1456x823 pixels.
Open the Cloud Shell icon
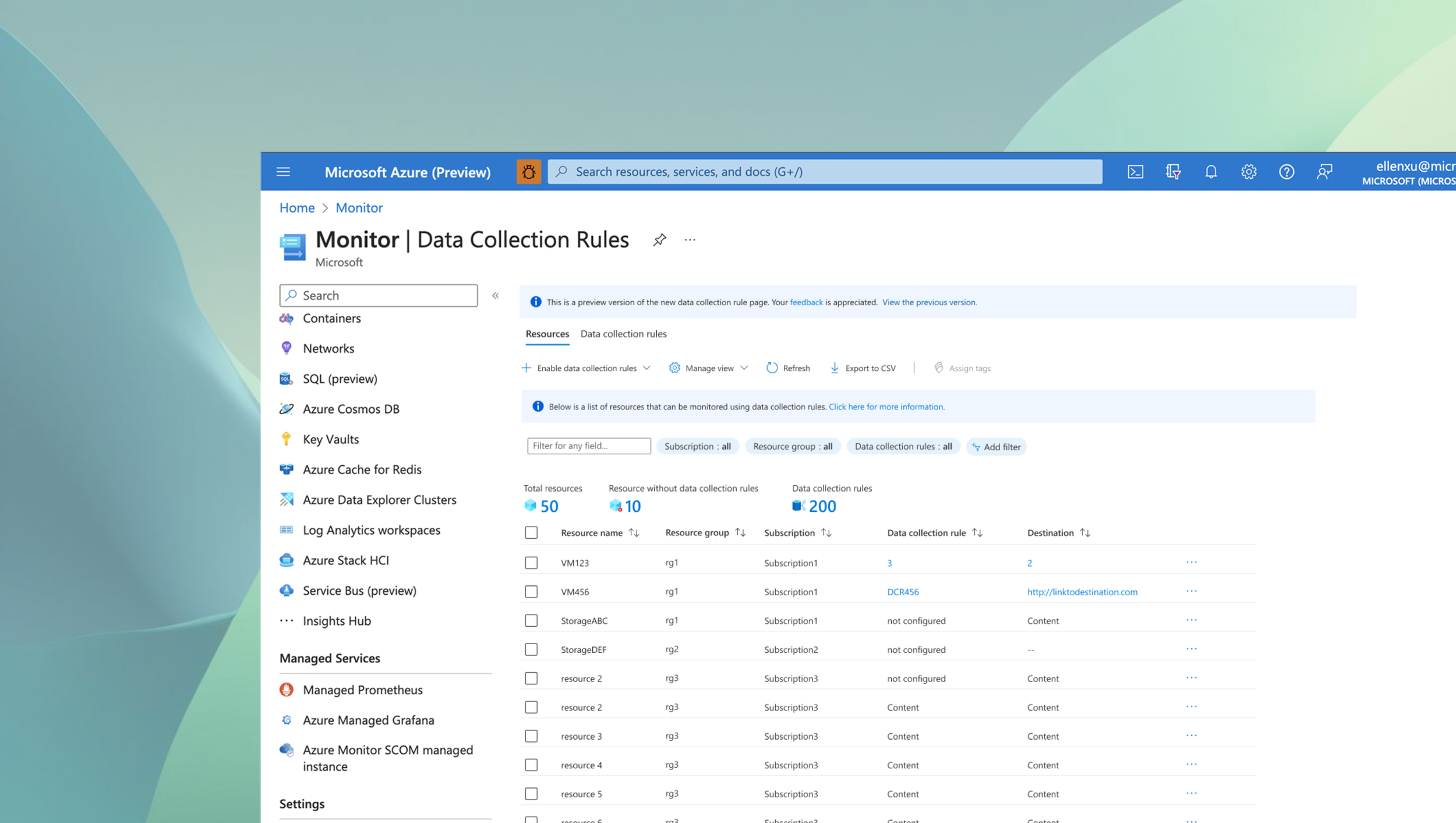coord(1135,172)
